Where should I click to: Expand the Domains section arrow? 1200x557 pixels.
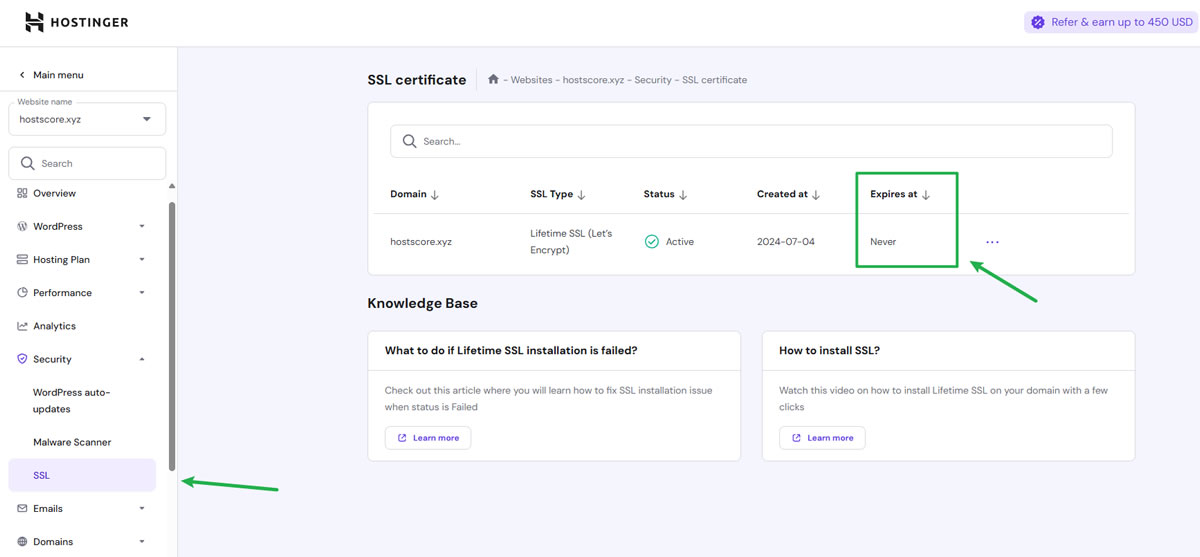pyautogui.click(x=142, y=542)
